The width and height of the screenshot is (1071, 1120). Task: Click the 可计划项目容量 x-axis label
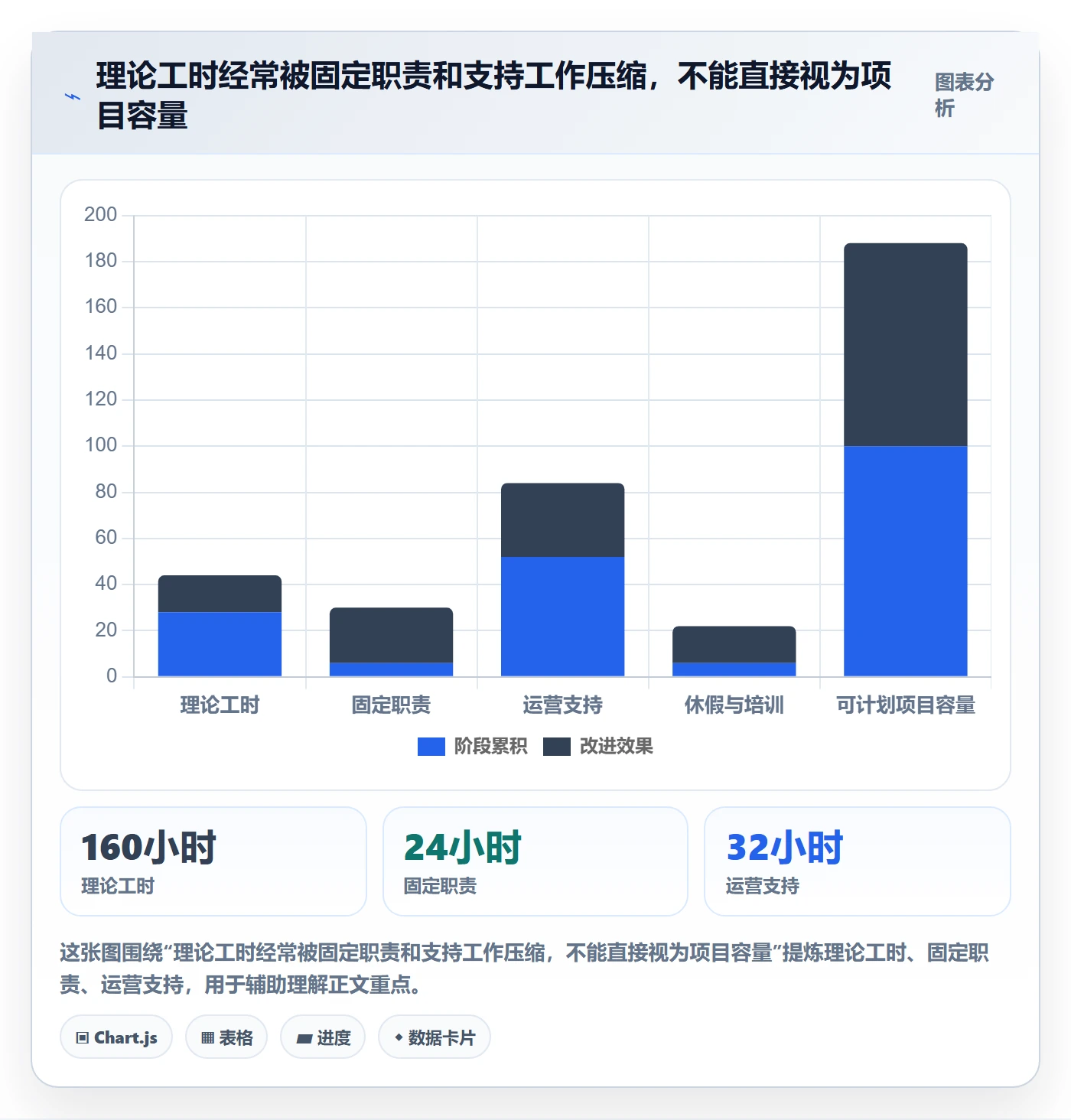click(x=906, y=705)
